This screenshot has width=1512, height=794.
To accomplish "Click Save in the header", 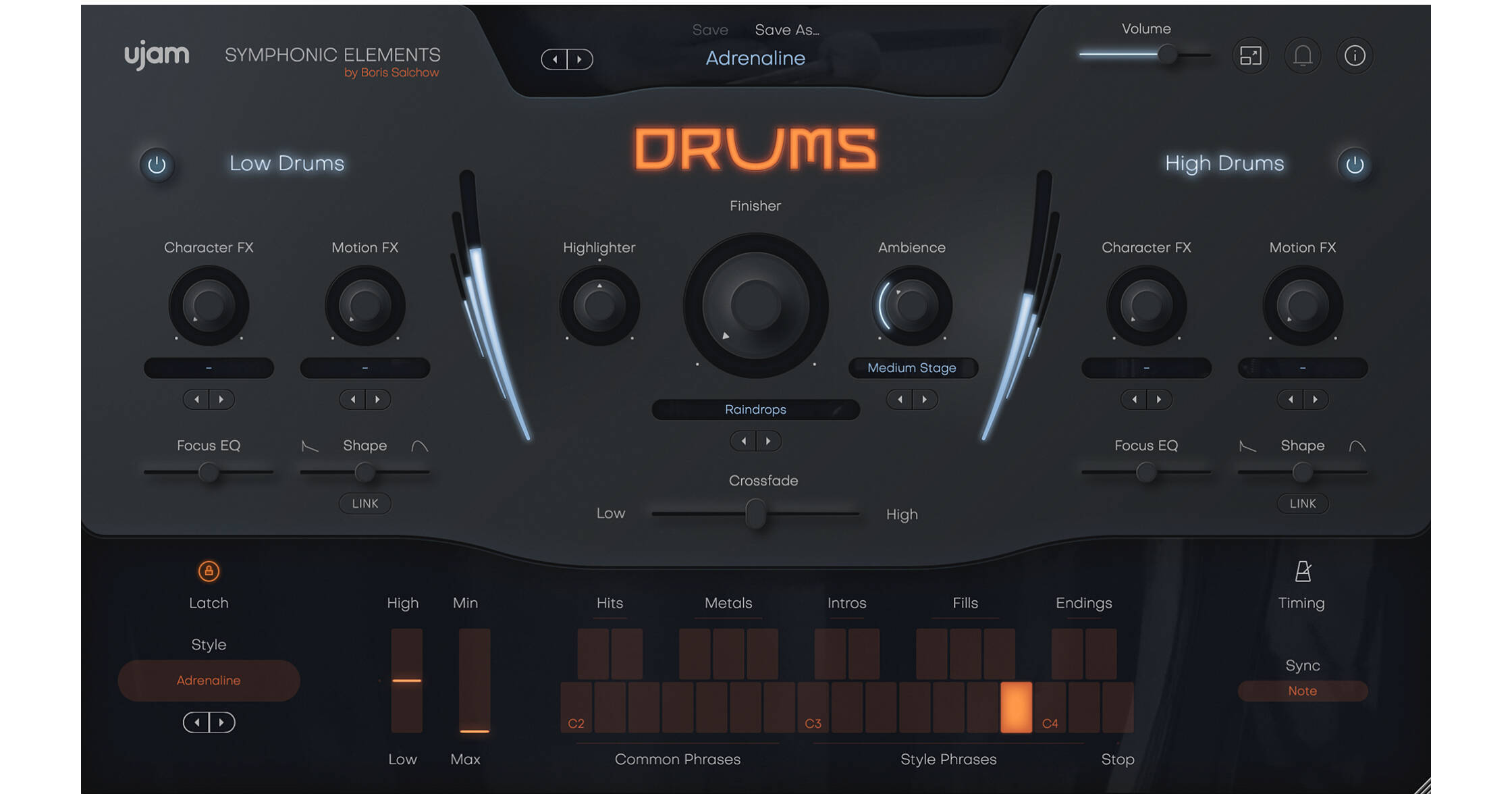I will point(710,30).
